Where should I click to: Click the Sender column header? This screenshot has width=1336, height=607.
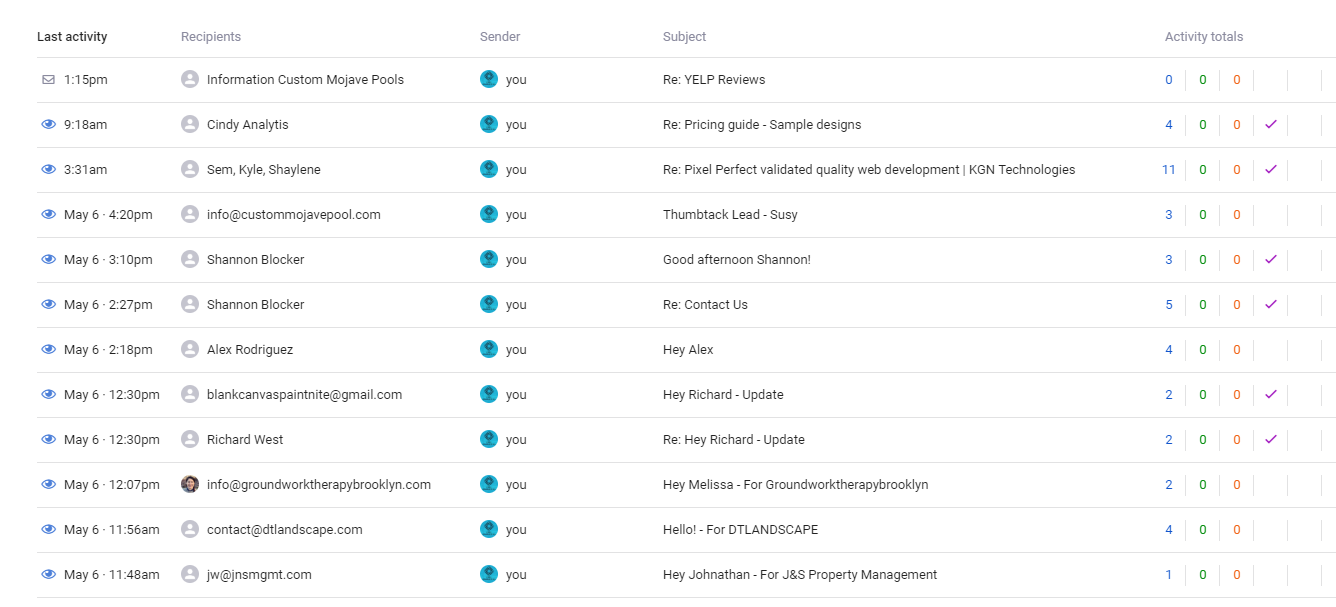click(x=500, y=37)
